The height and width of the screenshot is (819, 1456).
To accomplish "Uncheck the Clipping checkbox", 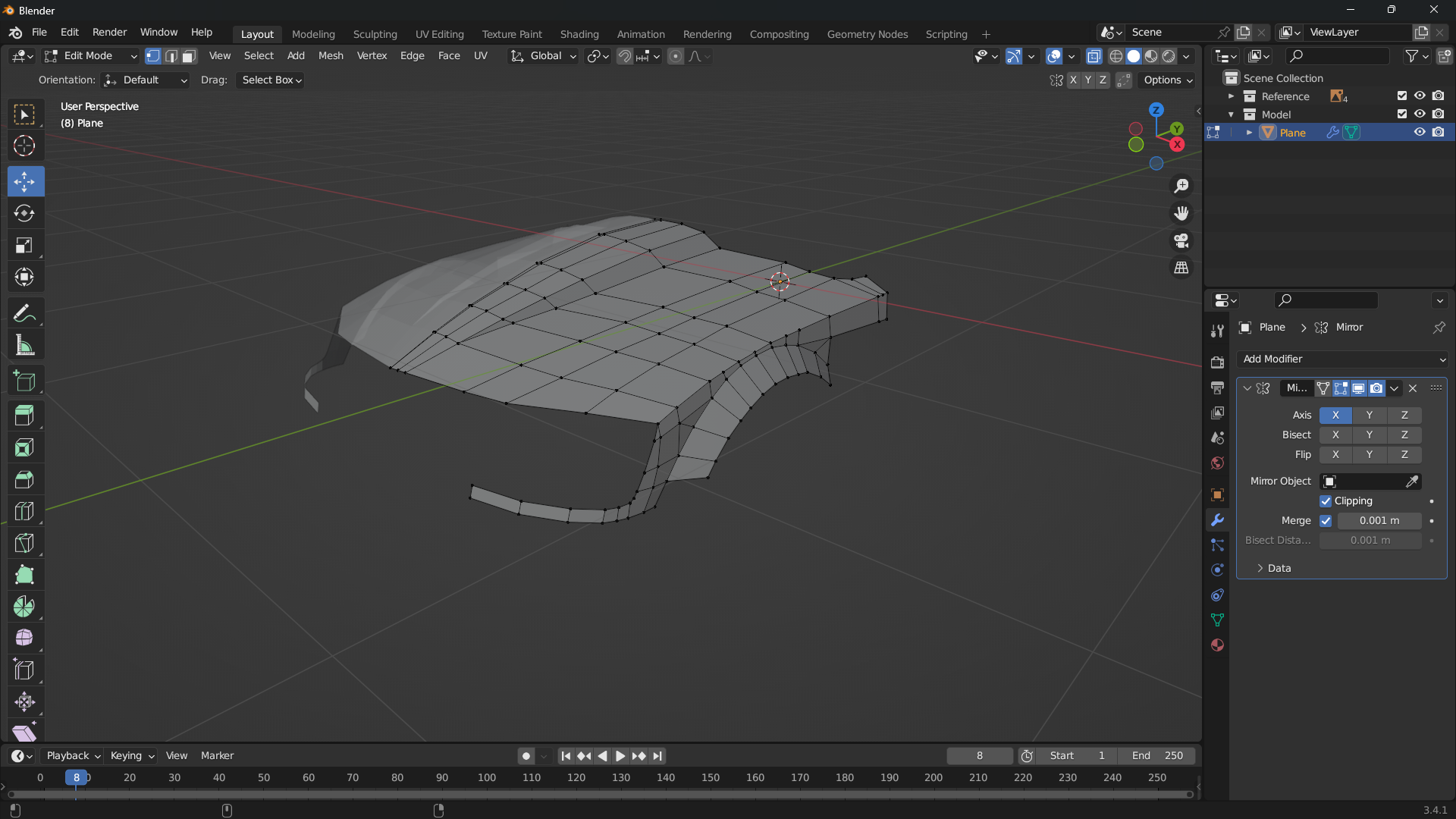I will pyautogui.click(x=1326, y=501).
